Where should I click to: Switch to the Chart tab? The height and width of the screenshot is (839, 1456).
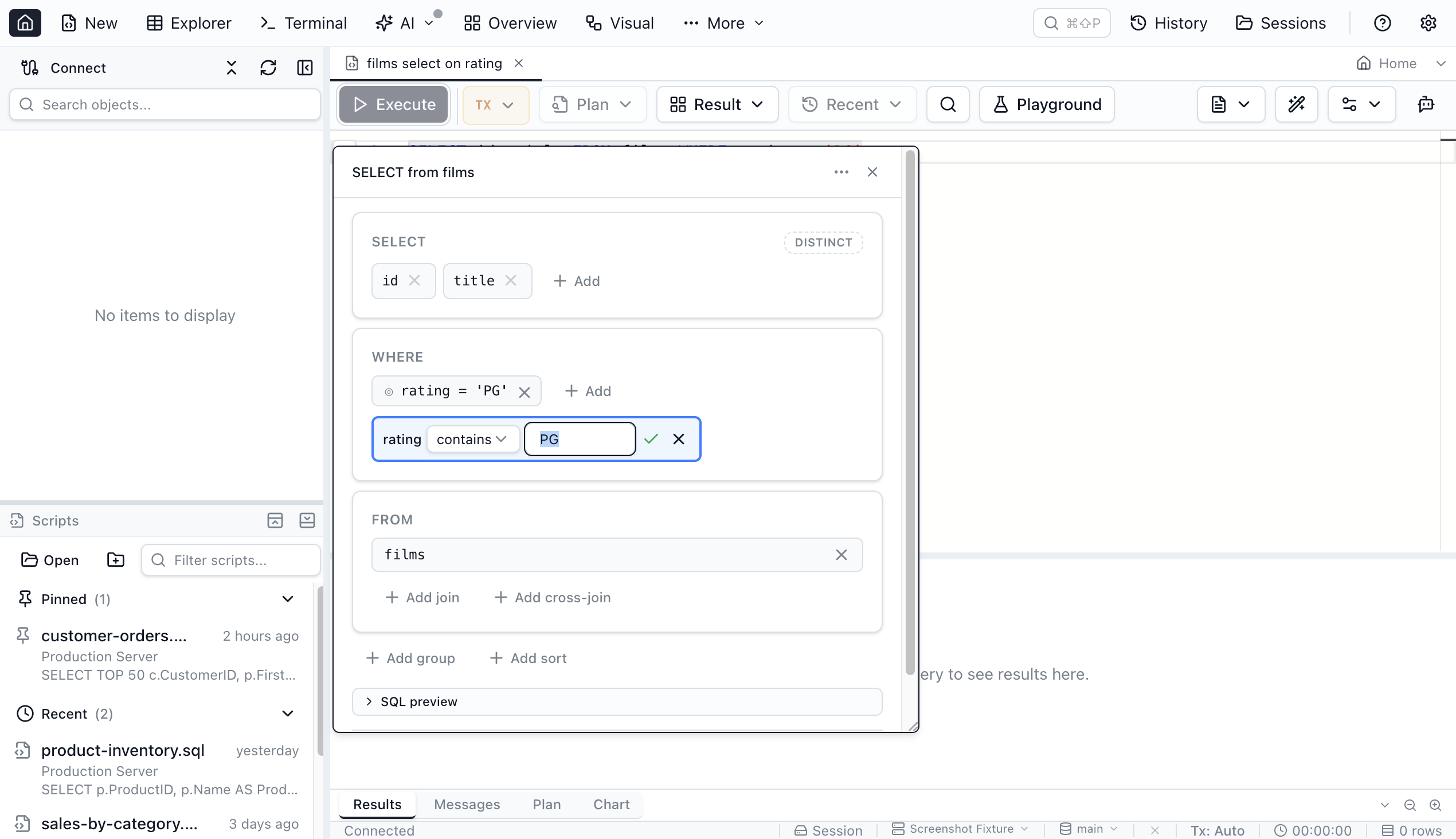[611, 805]
